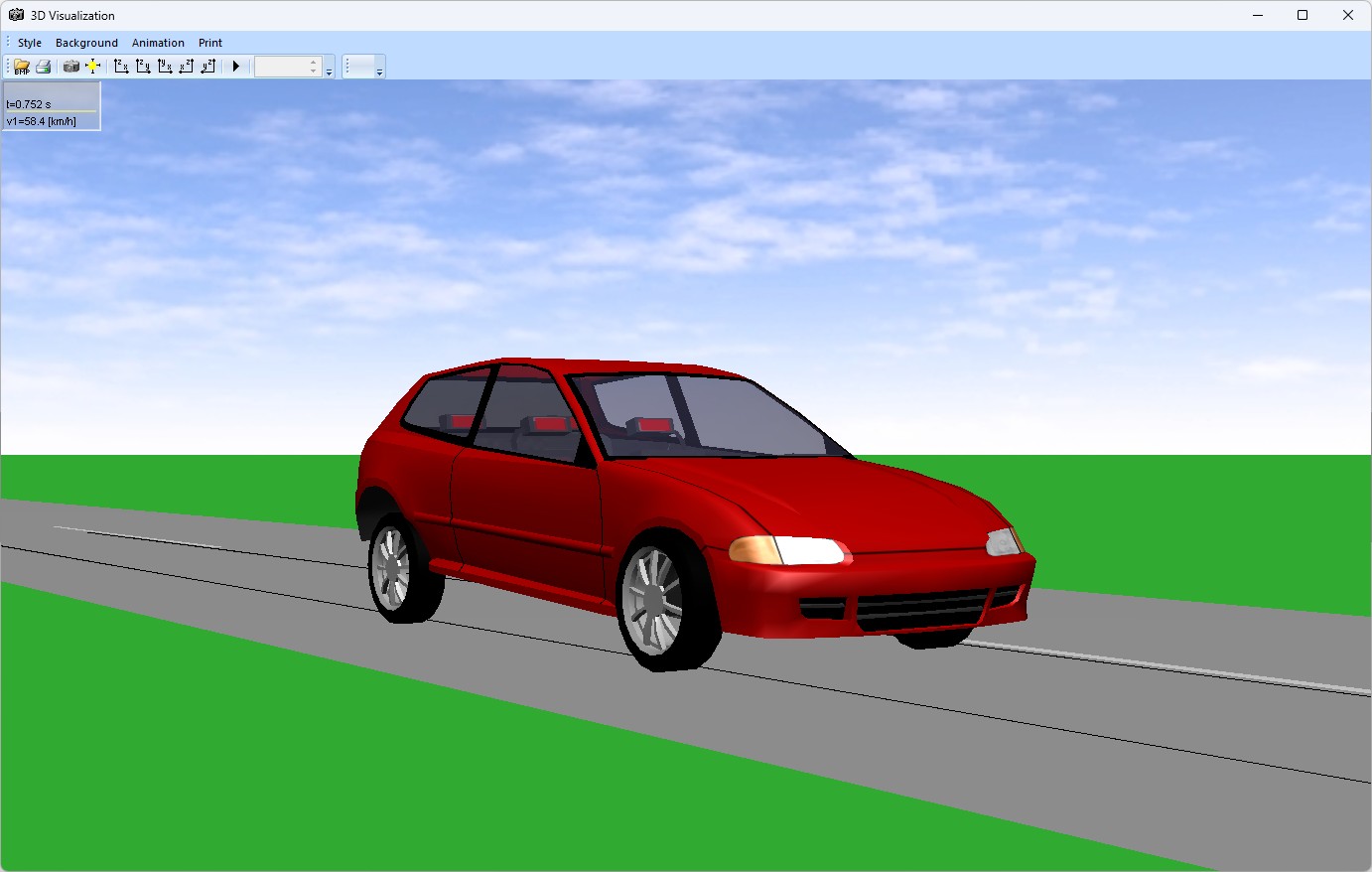Click the stepper down arrow beside the combo box
The height and width of the screenshot is (872, 1372).
[314, 71]
